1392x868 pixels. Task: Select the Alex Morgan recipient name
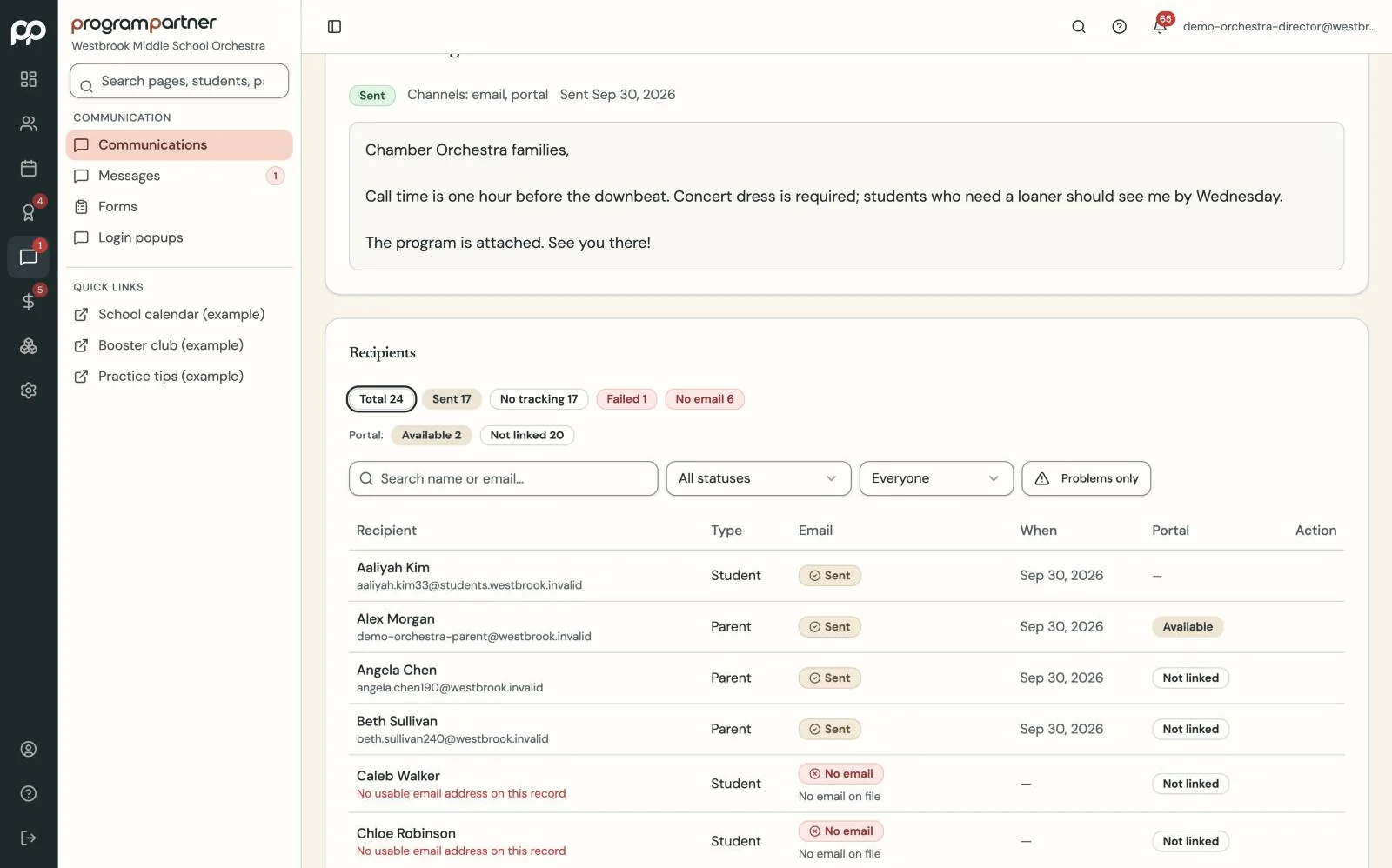(x=396, y=618)
